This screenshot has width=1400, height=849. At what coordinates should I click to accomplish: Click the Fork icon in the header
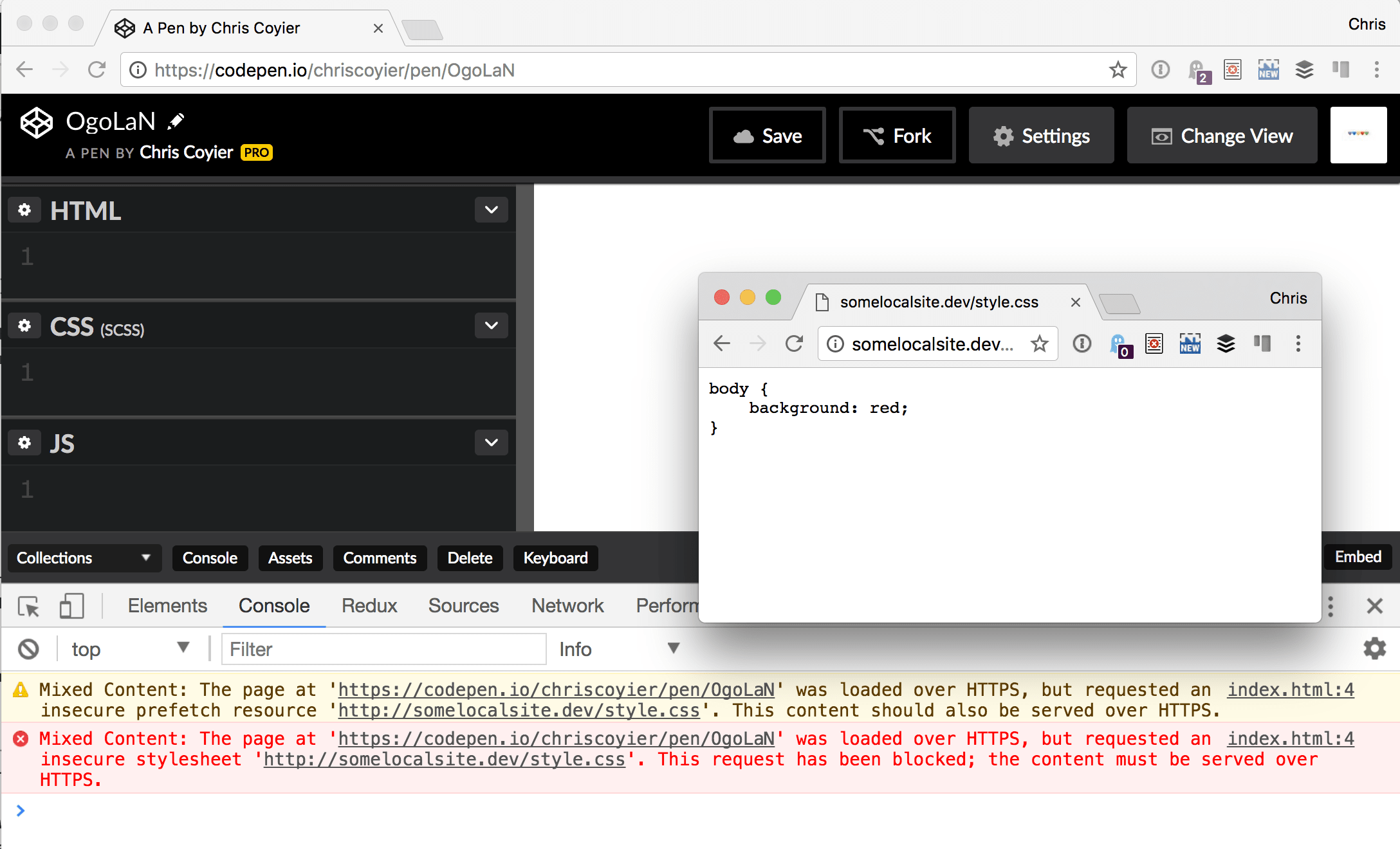tap(875, 135)
